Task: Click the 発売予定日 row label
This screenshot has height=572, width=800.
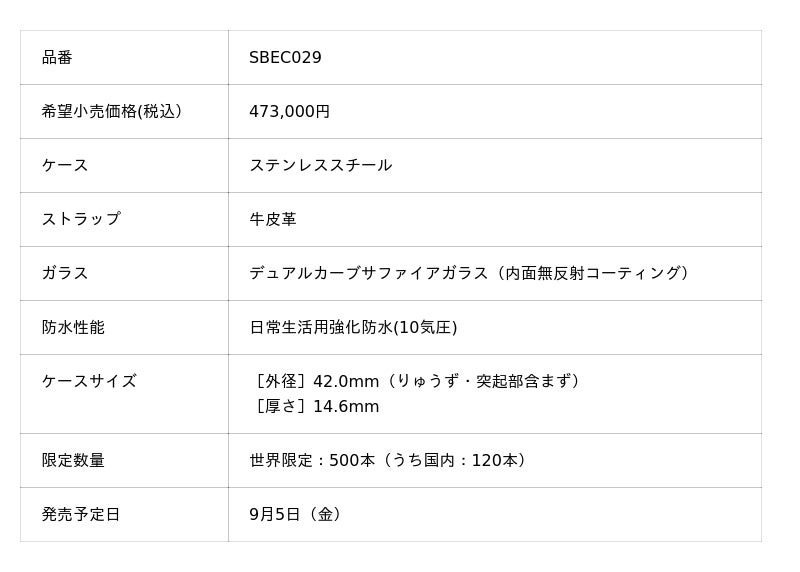Action: point(81,515)
